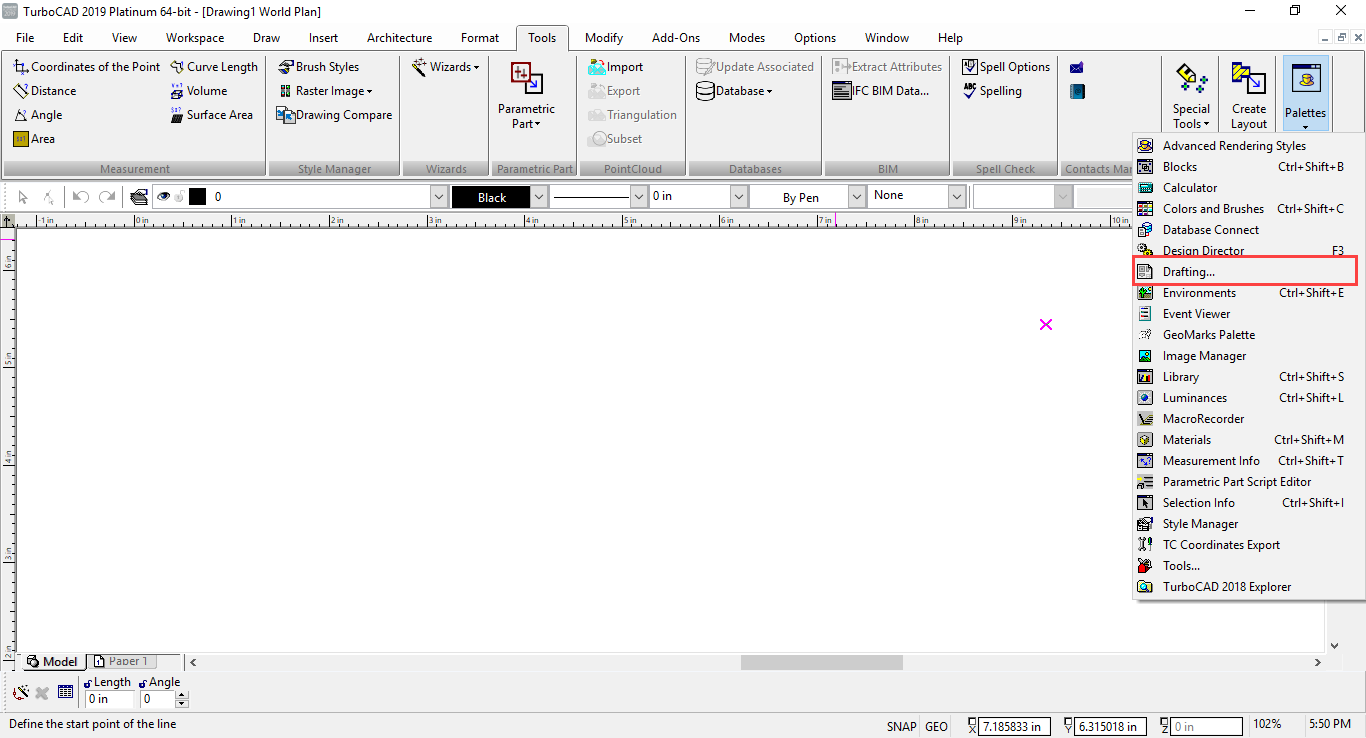Click the Select arrow tool
This screenshot has width=1366, height=738.
[x=23, y=197]
